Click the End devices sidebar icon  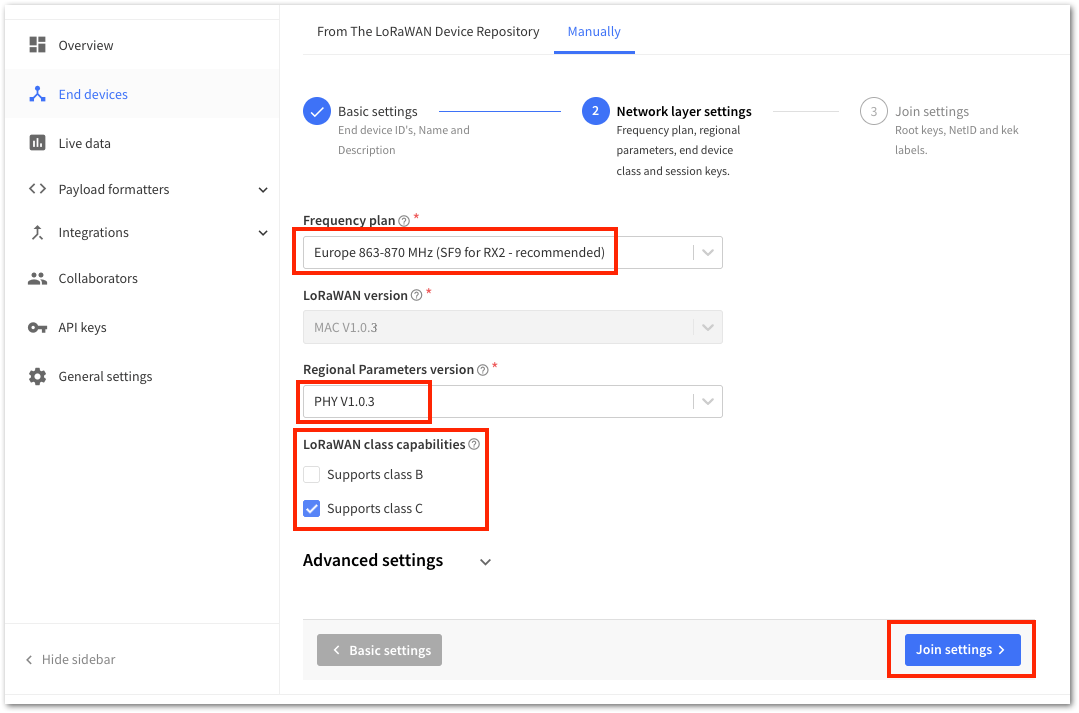coord(37,94)
